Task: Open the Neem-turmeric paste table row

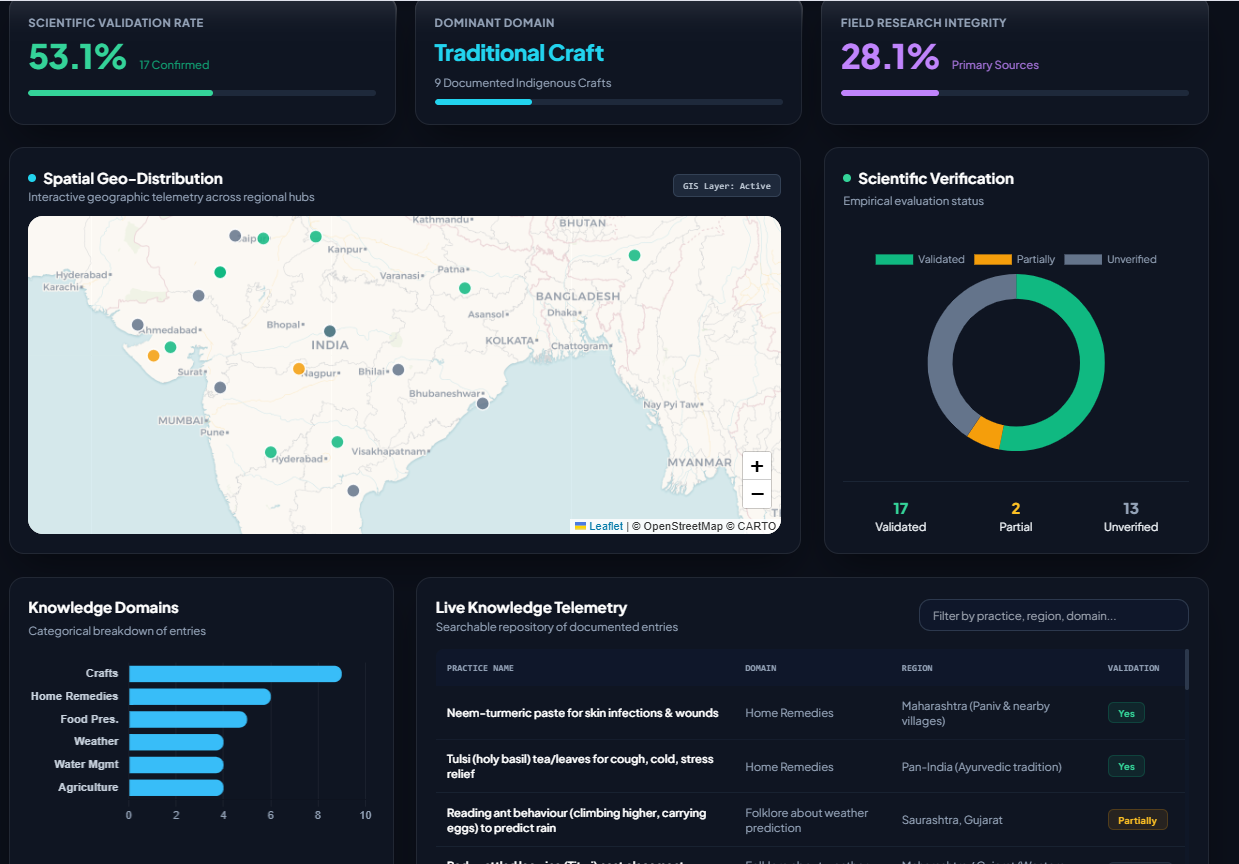Action: click(811, 713)
